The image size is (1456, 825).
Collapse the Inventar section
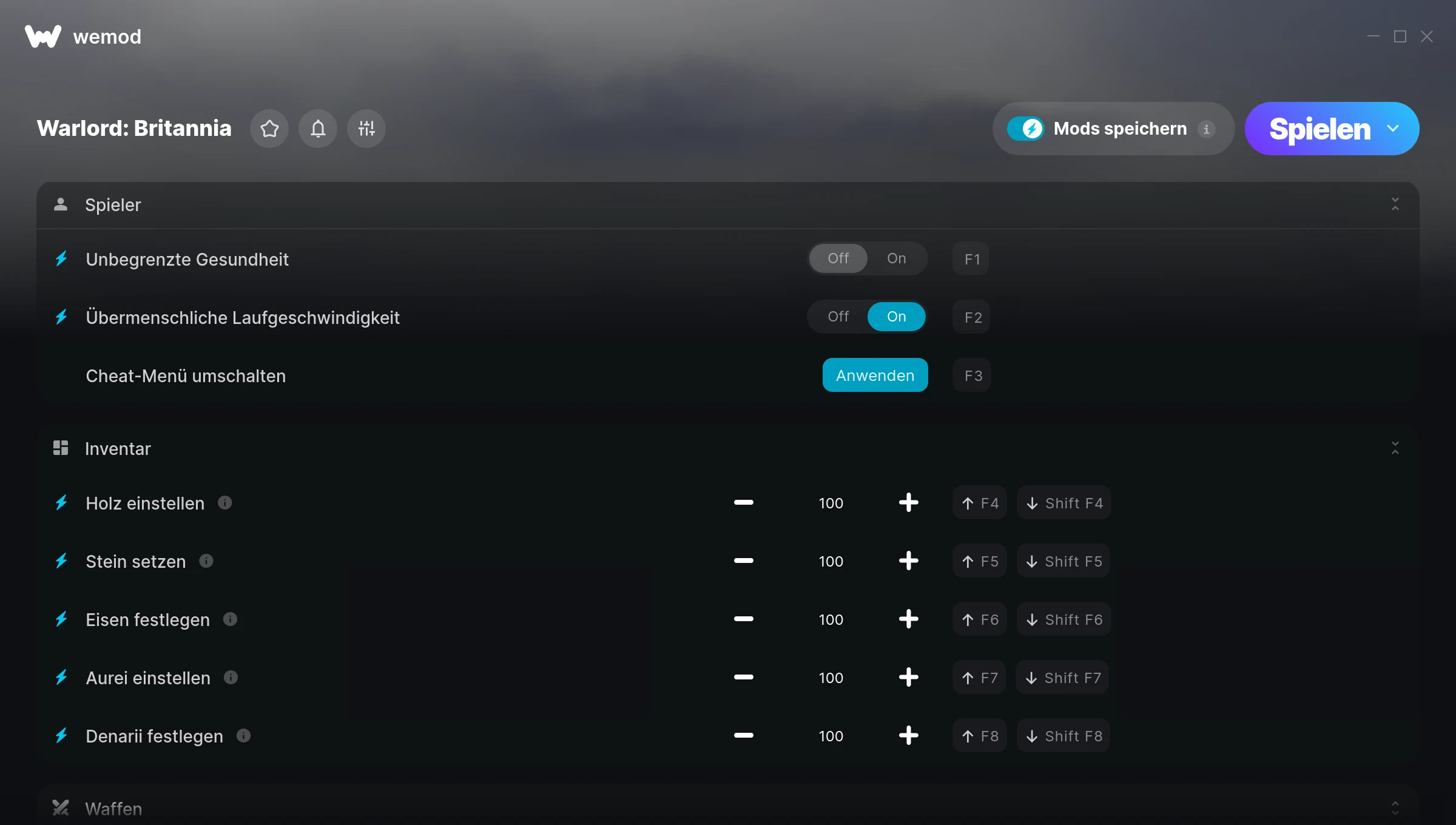(1395, 448)
